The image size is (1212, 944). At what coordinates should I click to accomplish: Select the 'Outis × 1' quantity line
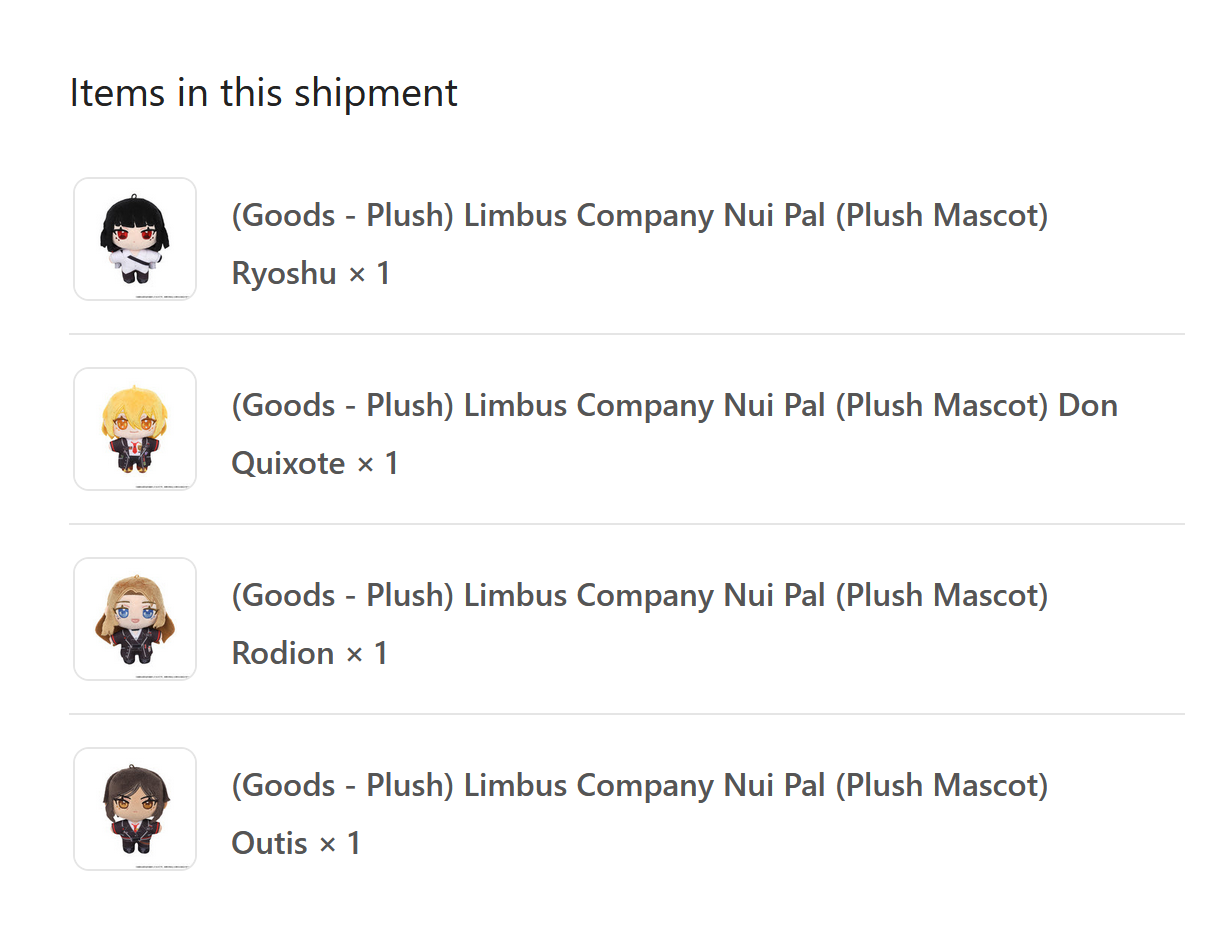click(x=296, y=843)
